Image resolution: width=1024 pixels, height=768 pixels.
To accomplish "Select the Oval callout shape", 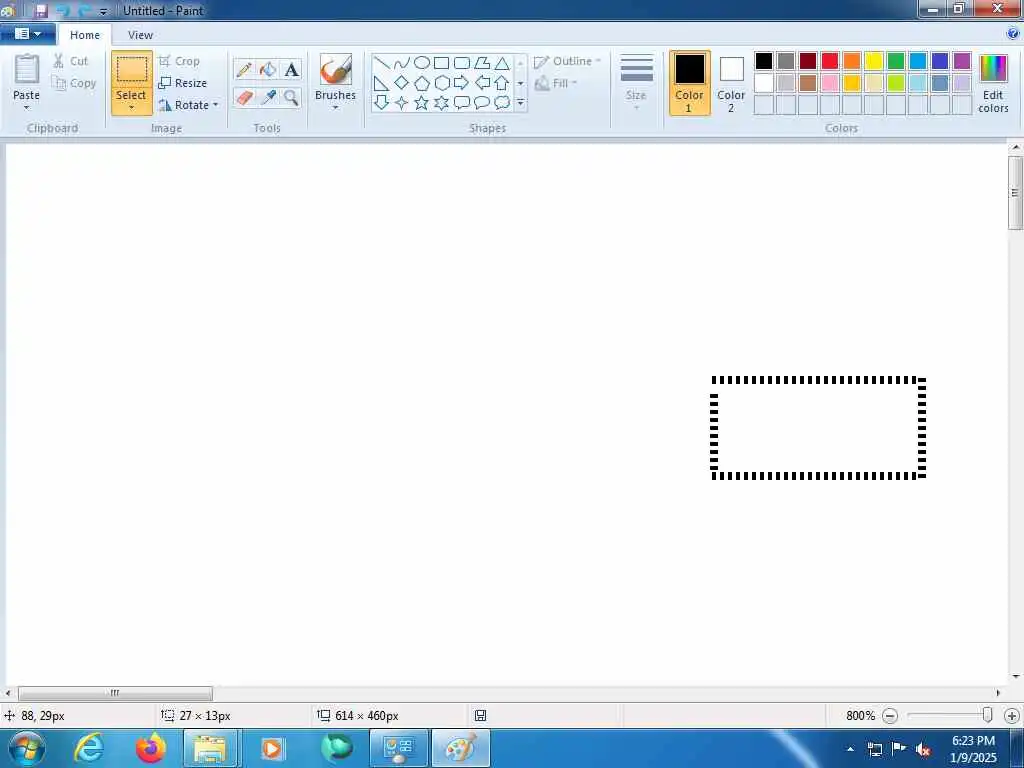I will pos(482,103).
